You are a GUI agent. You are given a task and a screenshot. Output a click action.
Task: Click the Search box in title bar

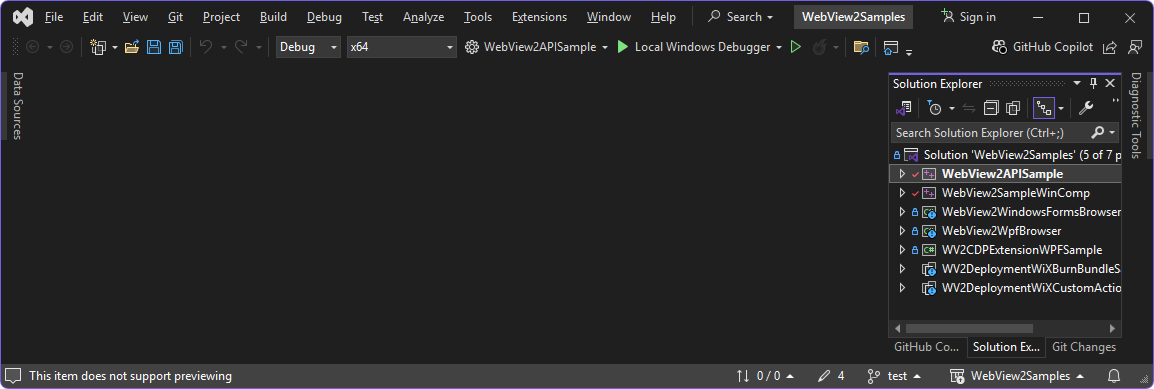point(740,17)
